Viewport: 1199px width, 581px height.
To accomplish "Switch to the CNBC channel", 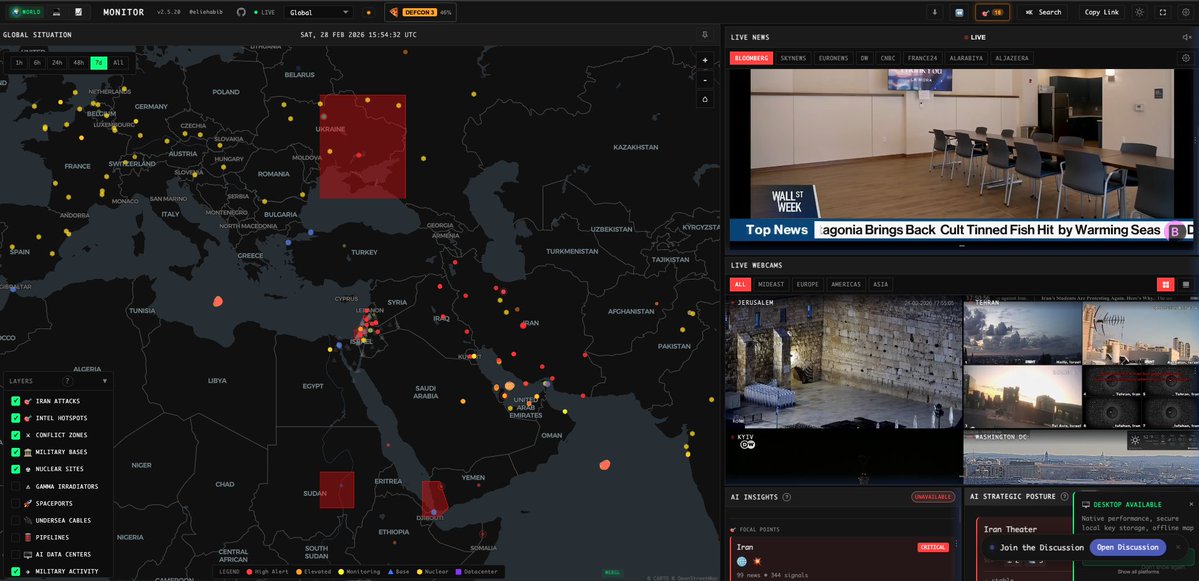I will (888, 58).
